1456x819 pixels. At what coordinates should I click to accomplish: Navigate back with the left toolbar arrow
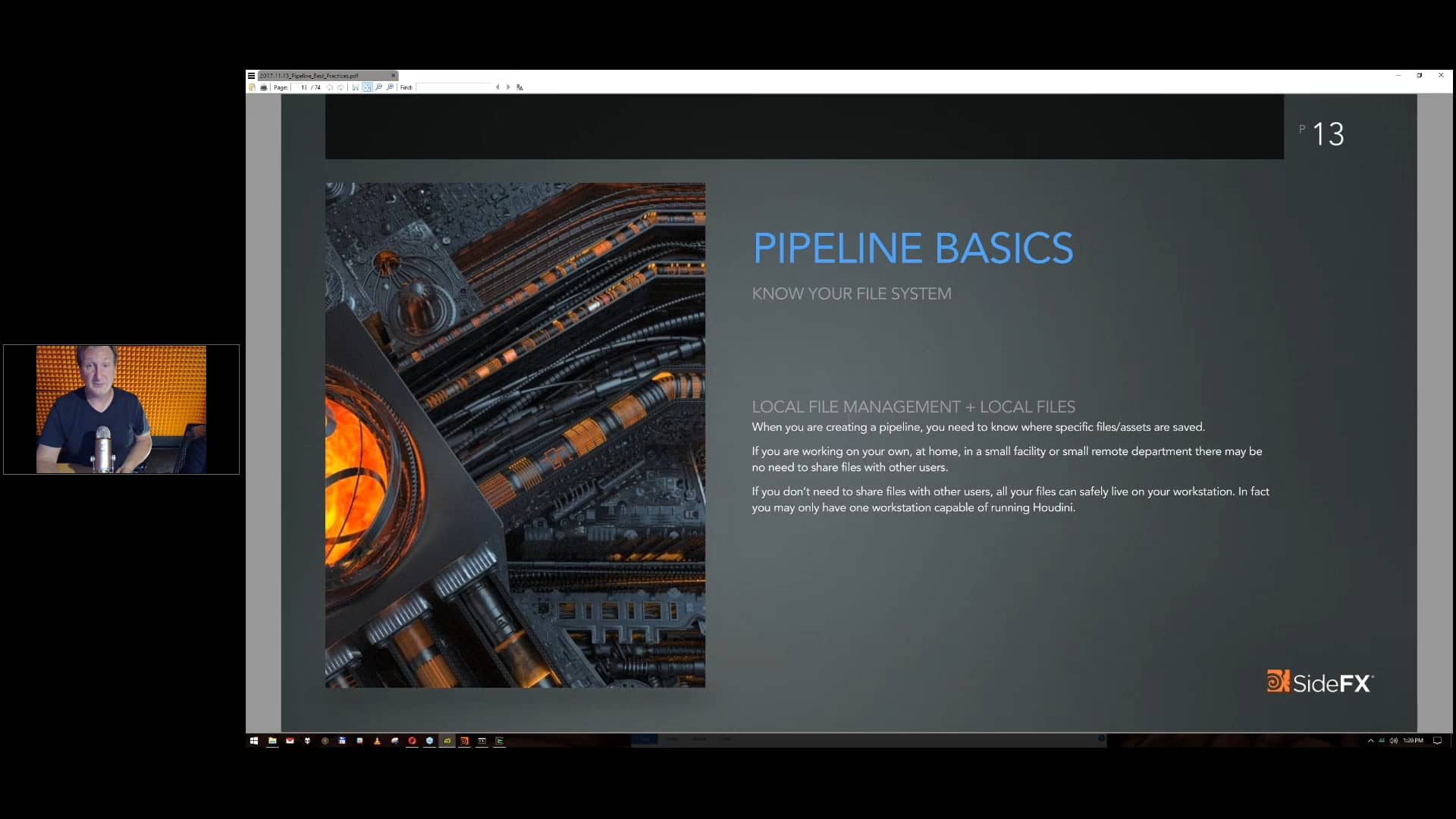coord(329,87)
